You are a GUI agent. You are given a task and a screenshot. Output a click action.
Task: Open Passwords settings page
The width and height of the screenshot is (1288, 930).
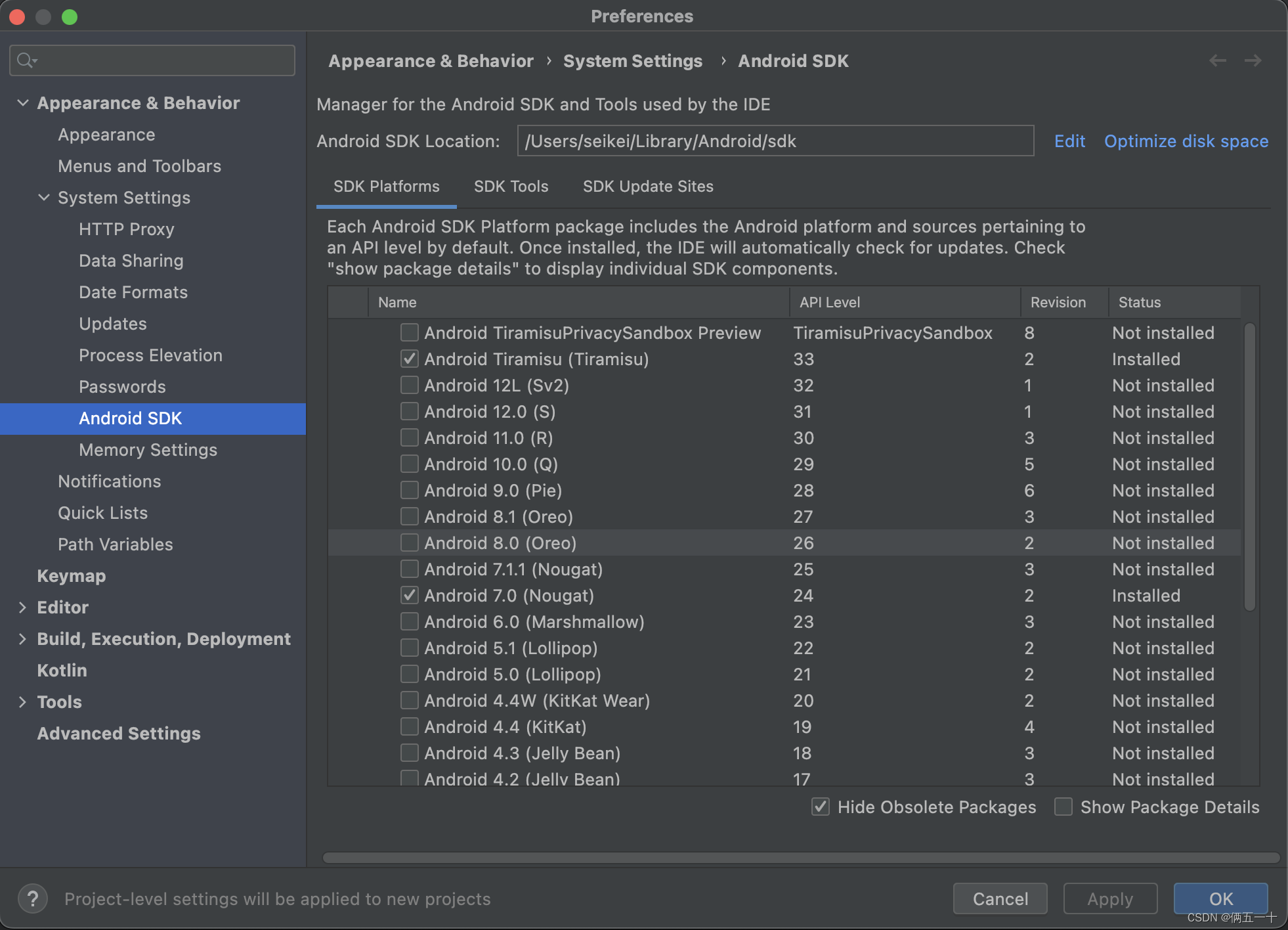tap(122, 387)
